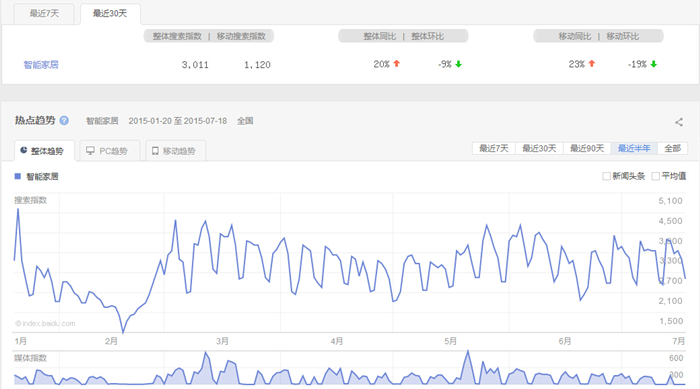Click the 全国 region selector

point(245,121)
